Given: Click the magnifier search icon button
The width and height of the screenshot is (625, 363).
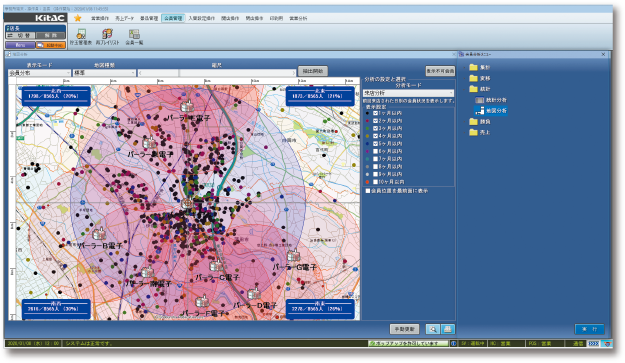Looking at the screenshot, I should [433, 329].
